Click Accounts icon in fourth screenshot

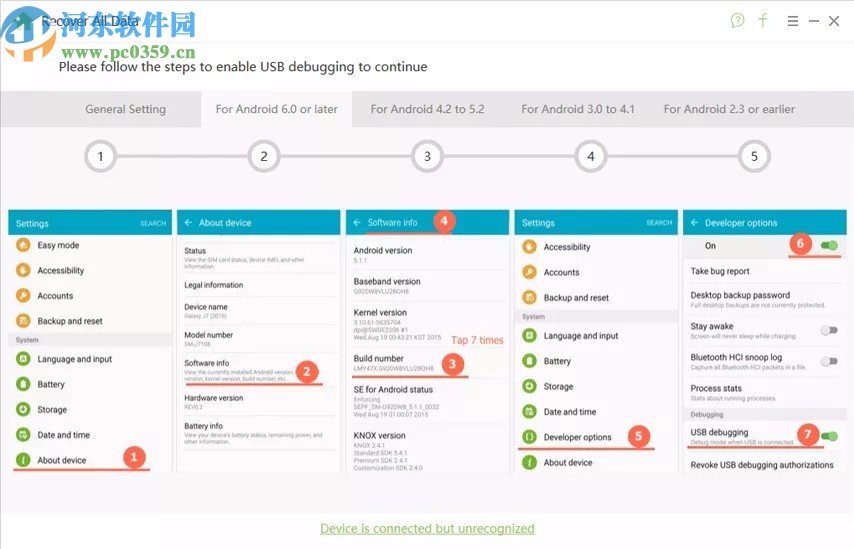click(x=529, y=272)
